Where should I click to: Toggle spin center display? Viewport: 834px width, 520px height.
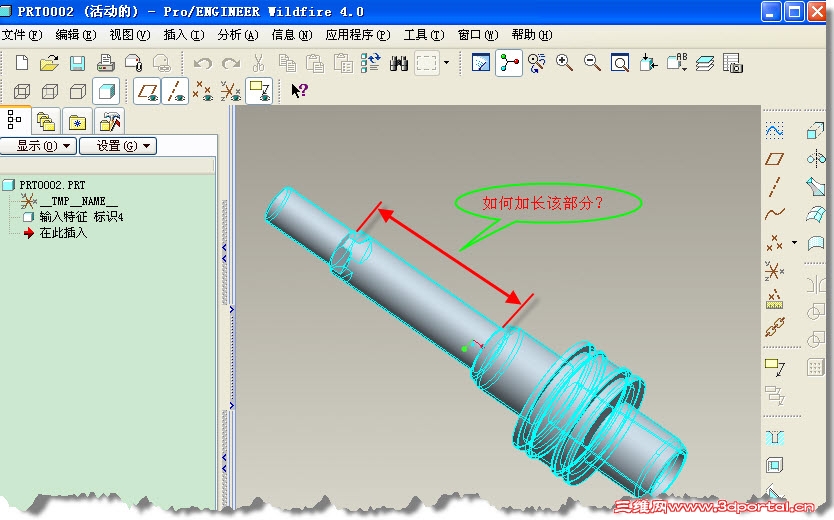tap(508, 63)
